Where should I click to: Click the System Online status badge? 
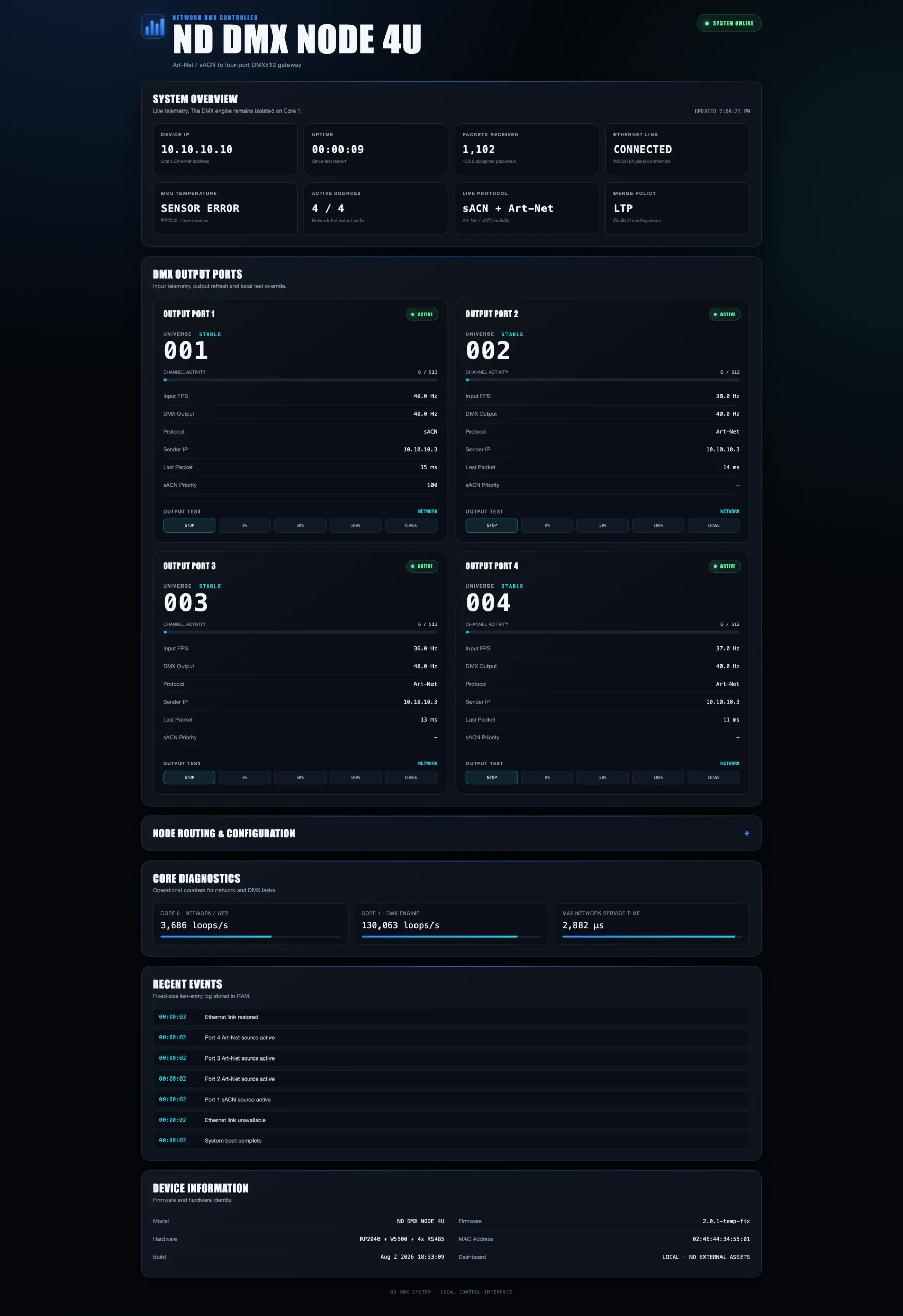tap(729, 23)
